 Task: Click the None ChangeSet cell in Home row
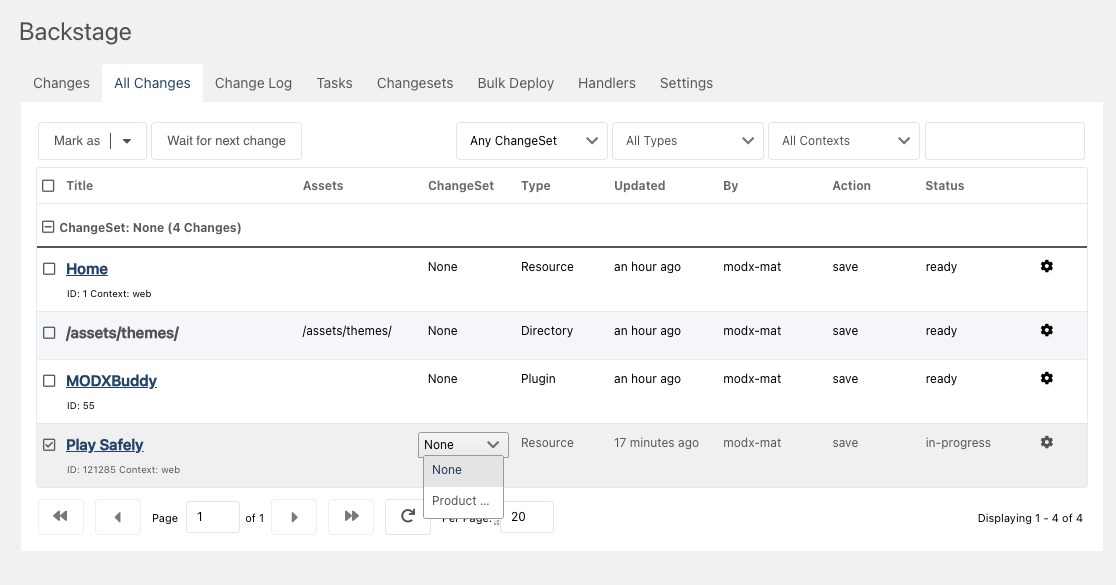click(443, 267)
